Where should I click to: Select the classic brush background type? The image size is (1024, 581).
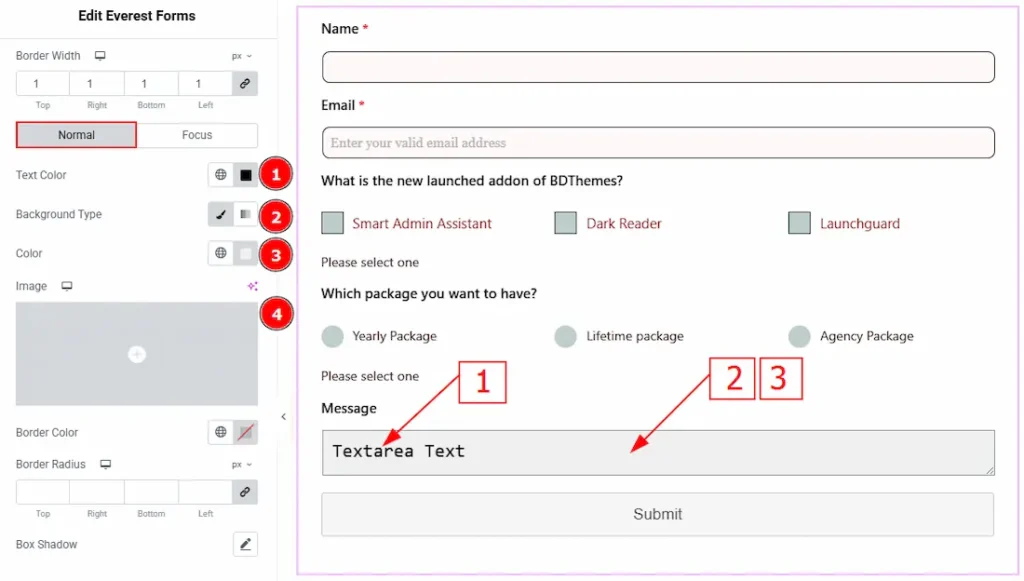[221, 214]
